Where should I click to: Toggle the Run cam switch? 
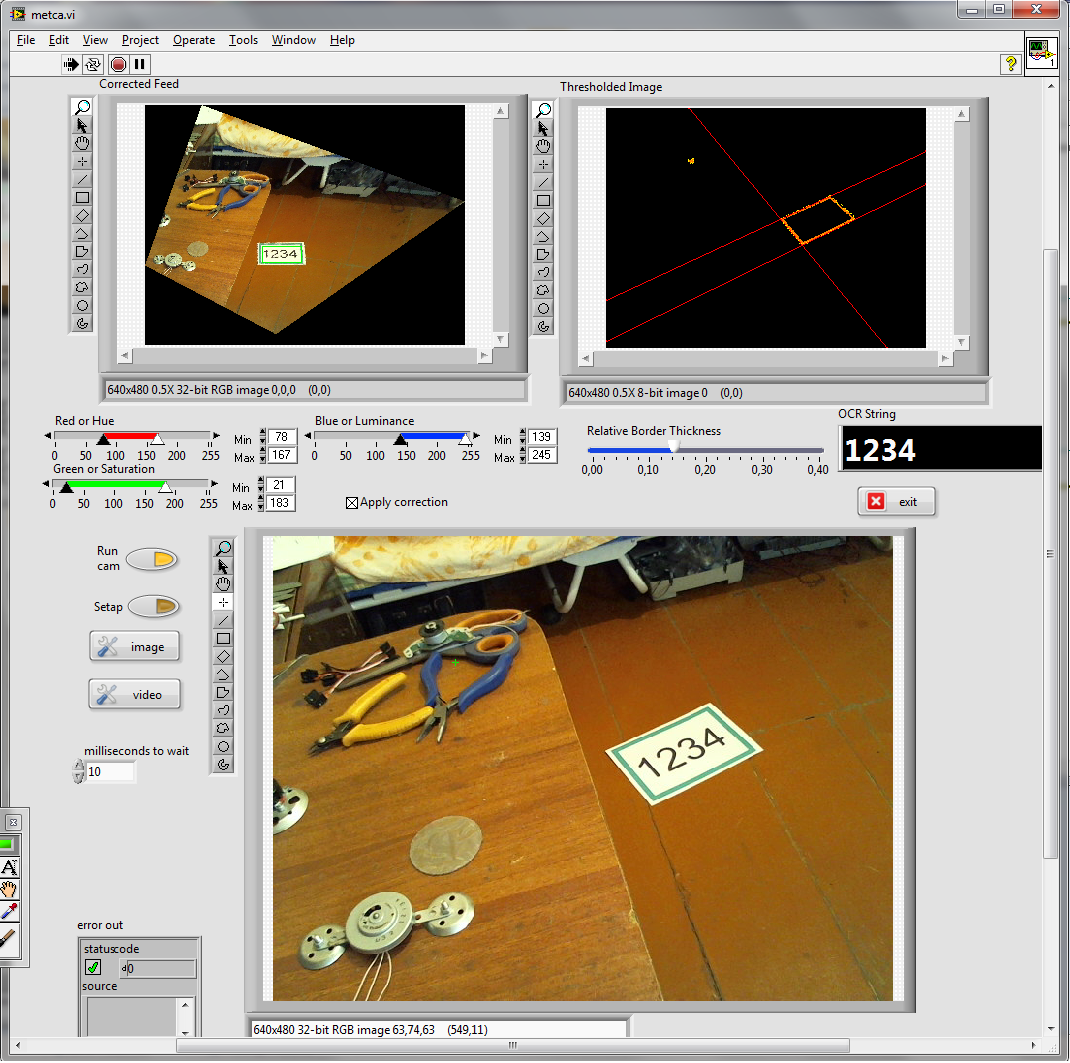point(152,559)
